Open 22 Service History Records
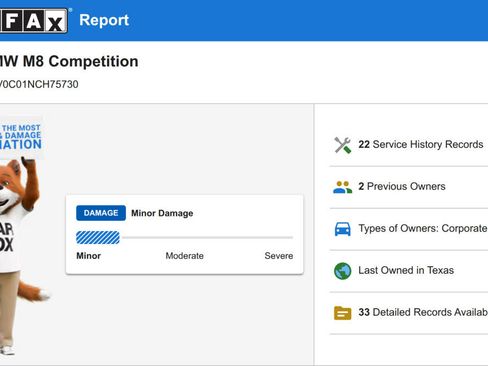Image resolution: width=488 pixels, height=366 pixels. (x=409, y=145)
